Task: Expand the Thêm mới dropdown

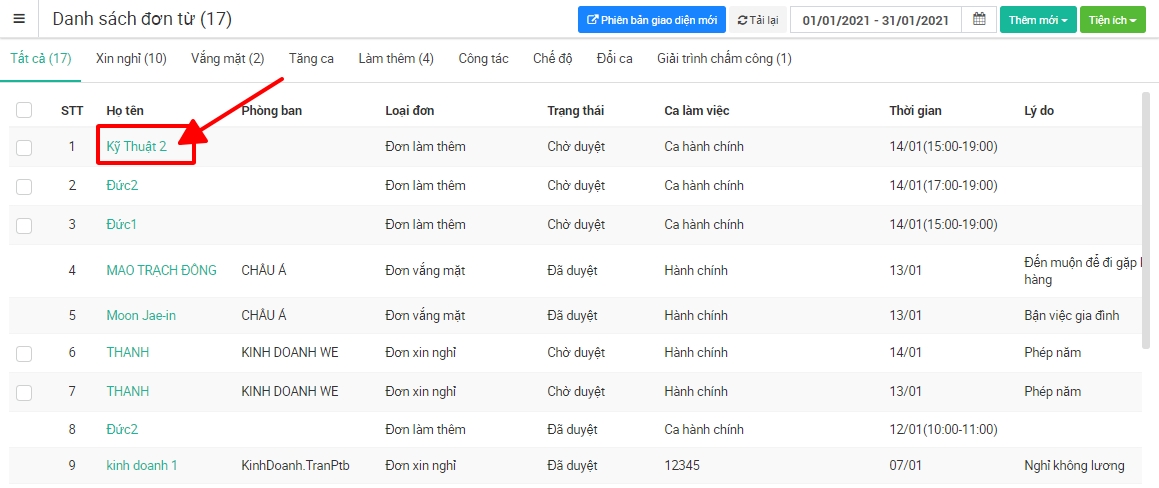Action: [1037, 20]
